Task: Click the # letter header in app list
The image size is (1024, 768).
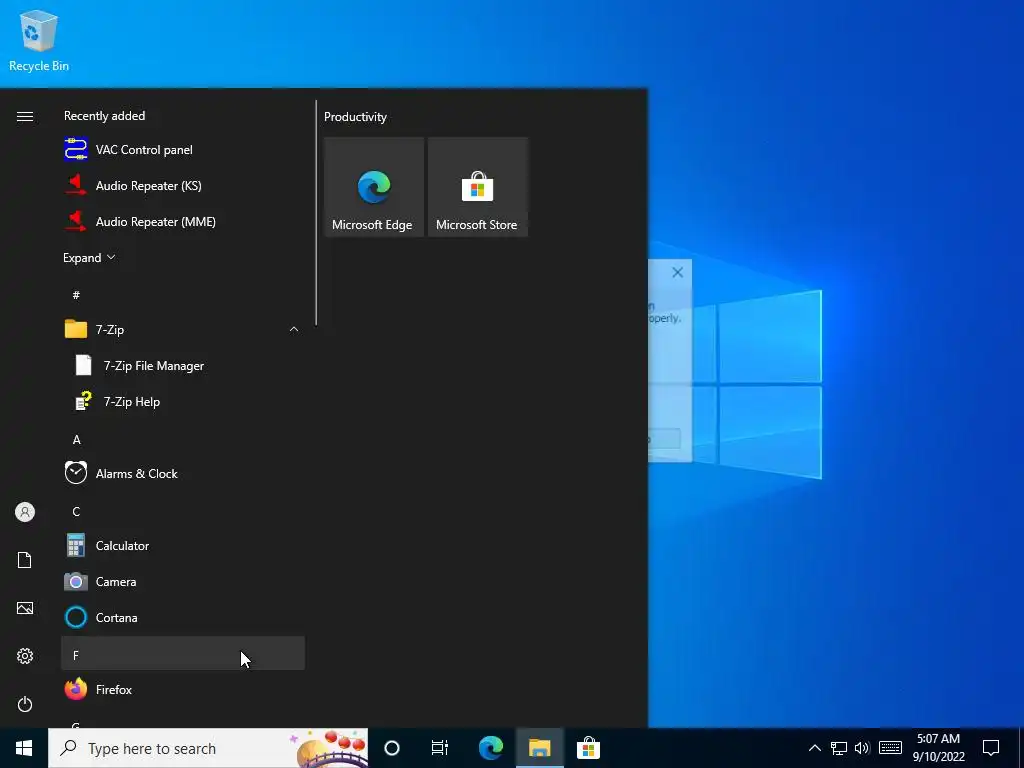Action: (183, 295)
